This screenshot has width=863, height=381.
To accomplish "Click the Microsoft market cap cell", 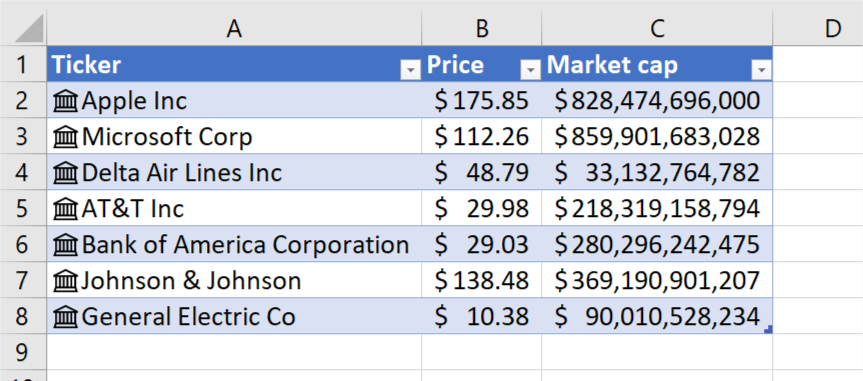I will tap(657, 137).
